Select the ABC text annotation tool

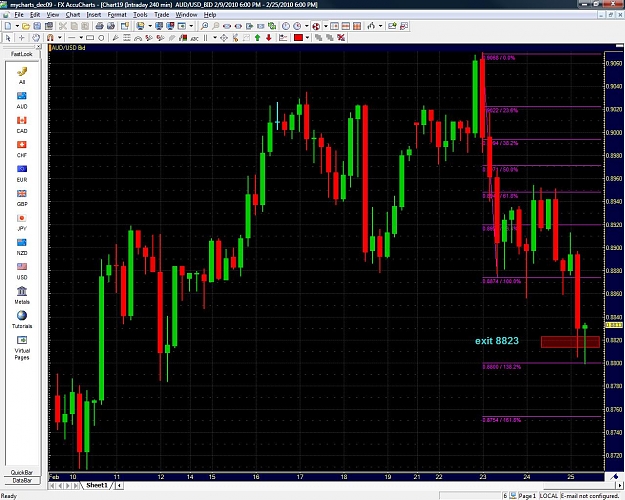pyautogui.click(x=194, y=38)
